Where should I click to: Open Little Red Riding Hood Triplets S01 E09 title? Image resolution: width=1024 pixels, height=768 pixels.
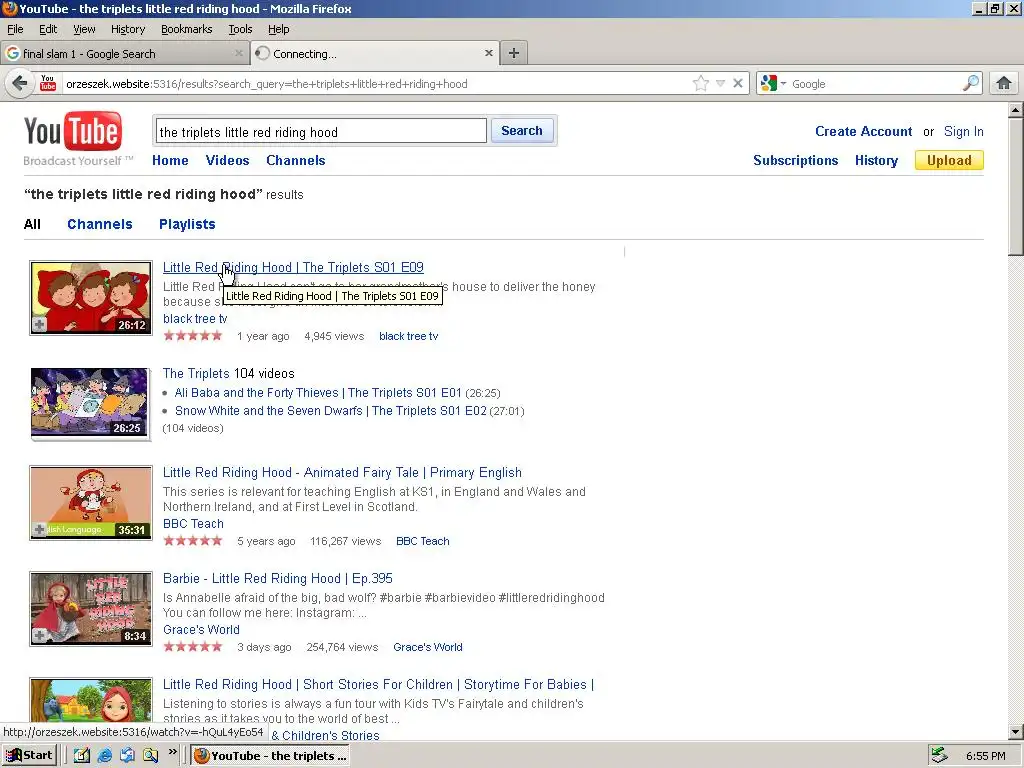pyautogui.click(x=293, y=267)
